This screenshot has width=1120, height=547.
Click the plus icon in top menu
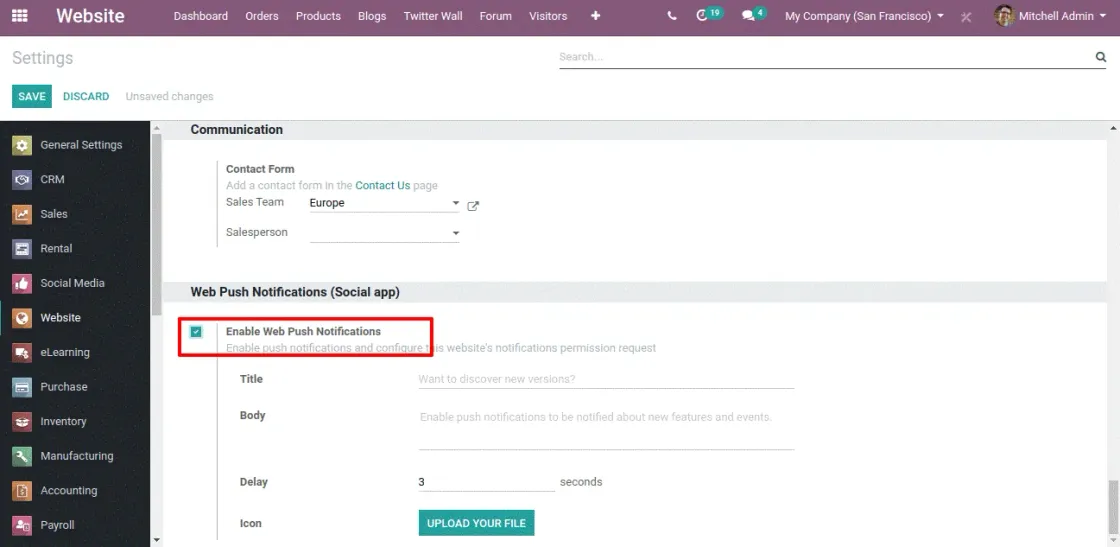point(596,16)
